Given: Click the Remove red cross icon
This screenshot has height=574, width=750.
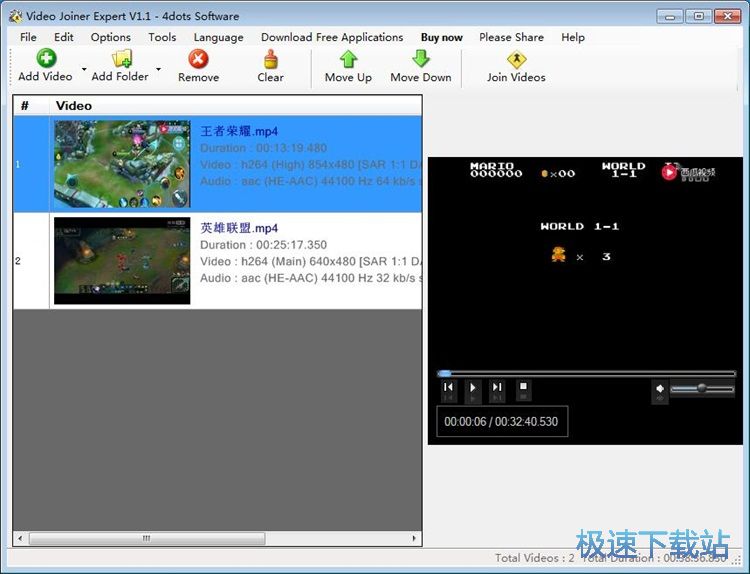Looking at the screenshot, I should click(x=198, y=59).
